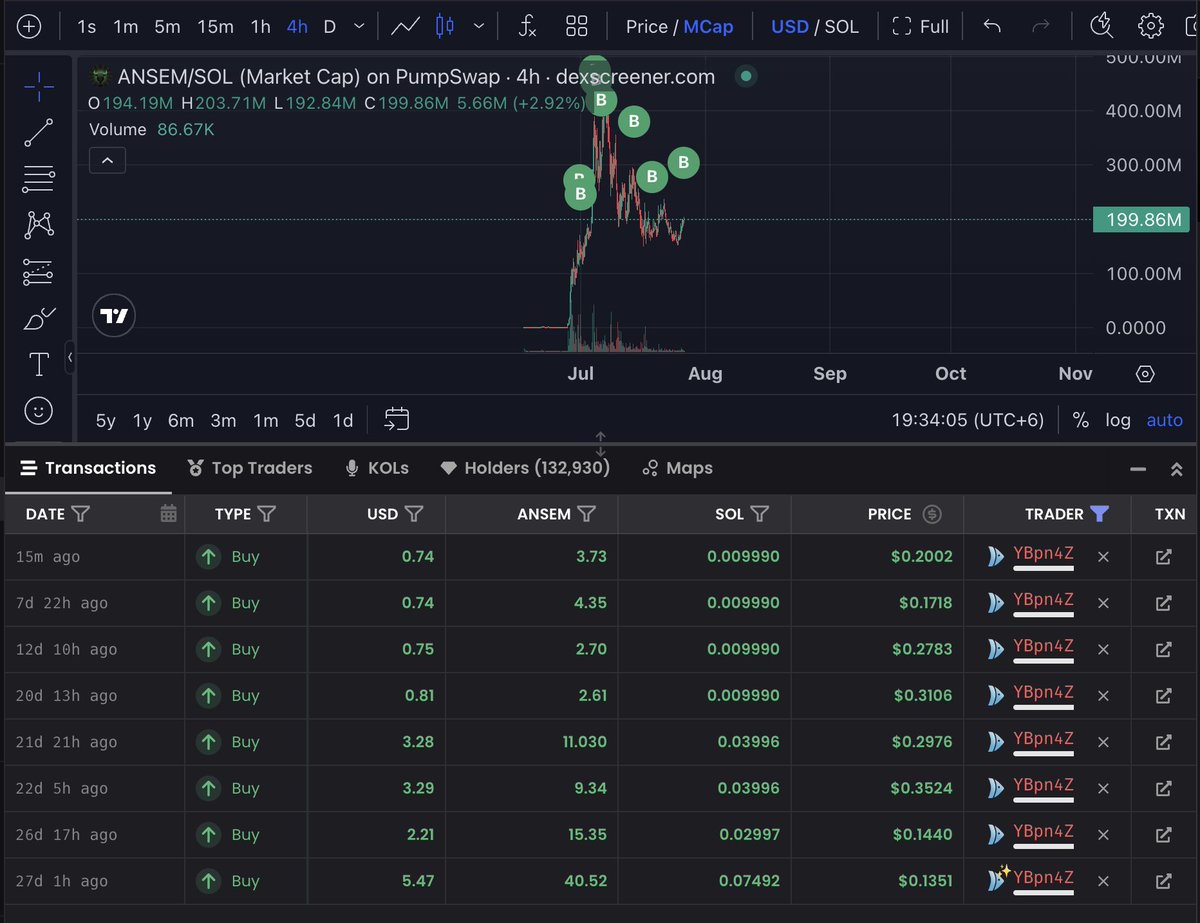This screenshot has height=923, width=1200.
Task: Enter Full screen mode
Action: (x=920, y=27)
